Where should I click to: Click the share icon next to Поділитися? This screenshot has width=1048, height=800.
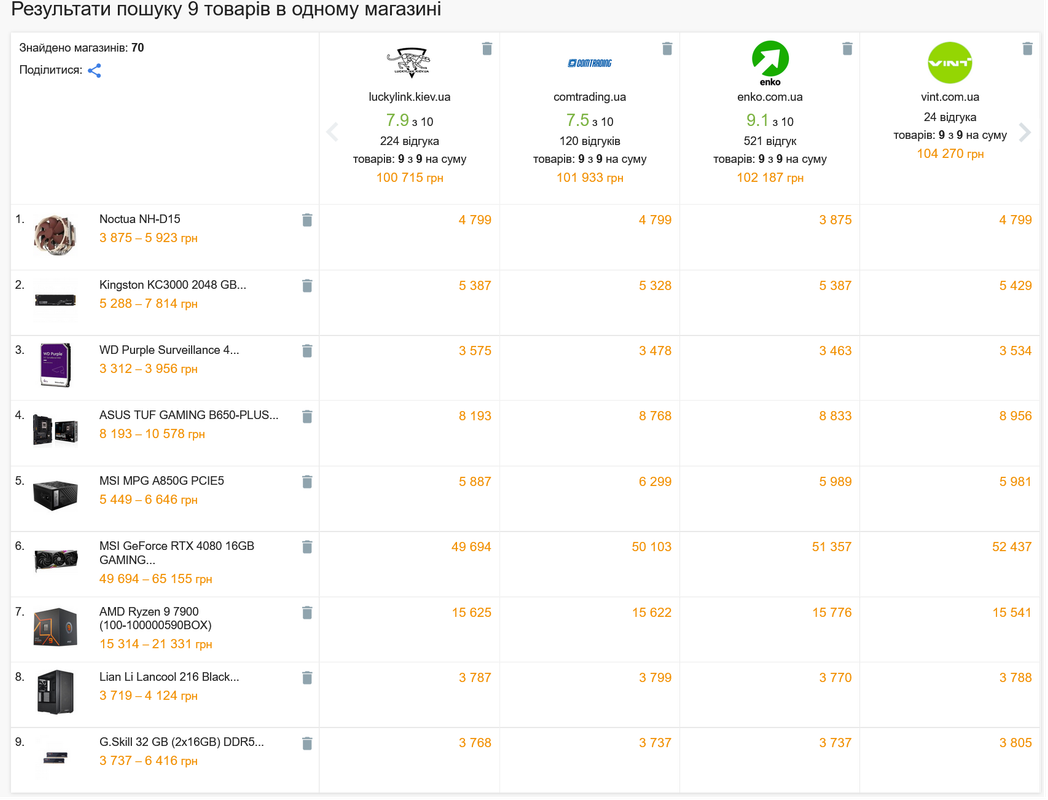pyautogui.click(x=94, y=71)
